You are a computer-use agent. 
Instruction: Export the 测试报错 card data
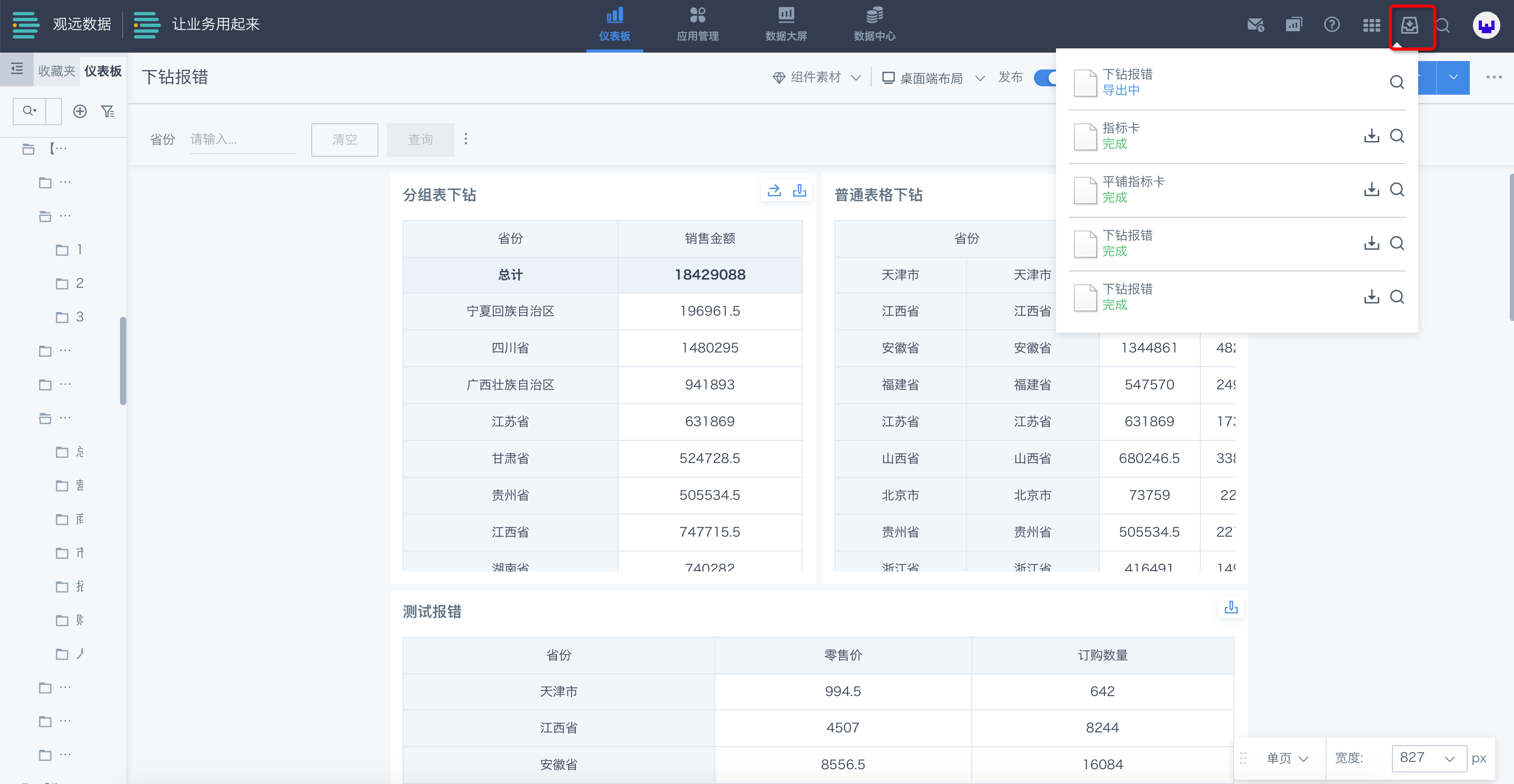point(1231,607)
